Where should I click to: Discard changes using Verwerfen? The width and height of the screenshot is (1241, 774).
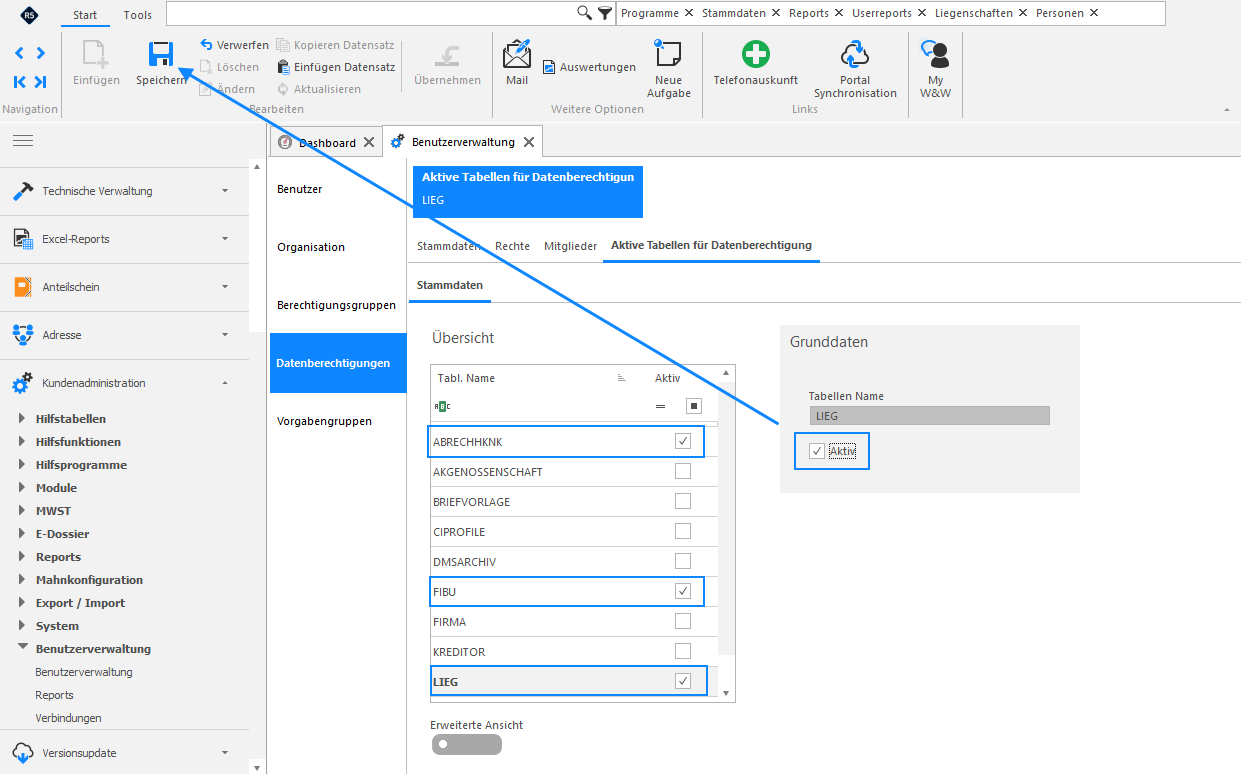pos(234,45)
